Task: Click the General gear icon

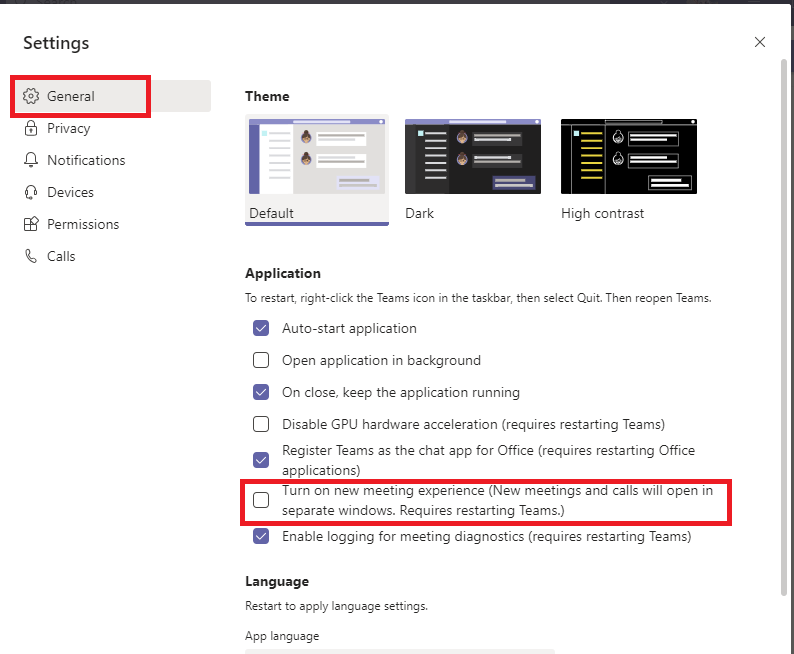Action: coord(31,96)
